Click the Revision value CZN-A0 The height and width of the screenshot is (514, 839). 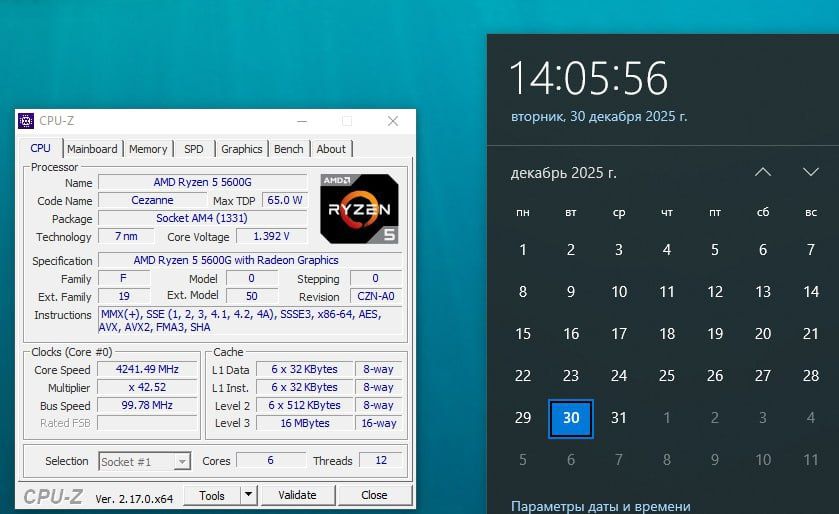376,296
